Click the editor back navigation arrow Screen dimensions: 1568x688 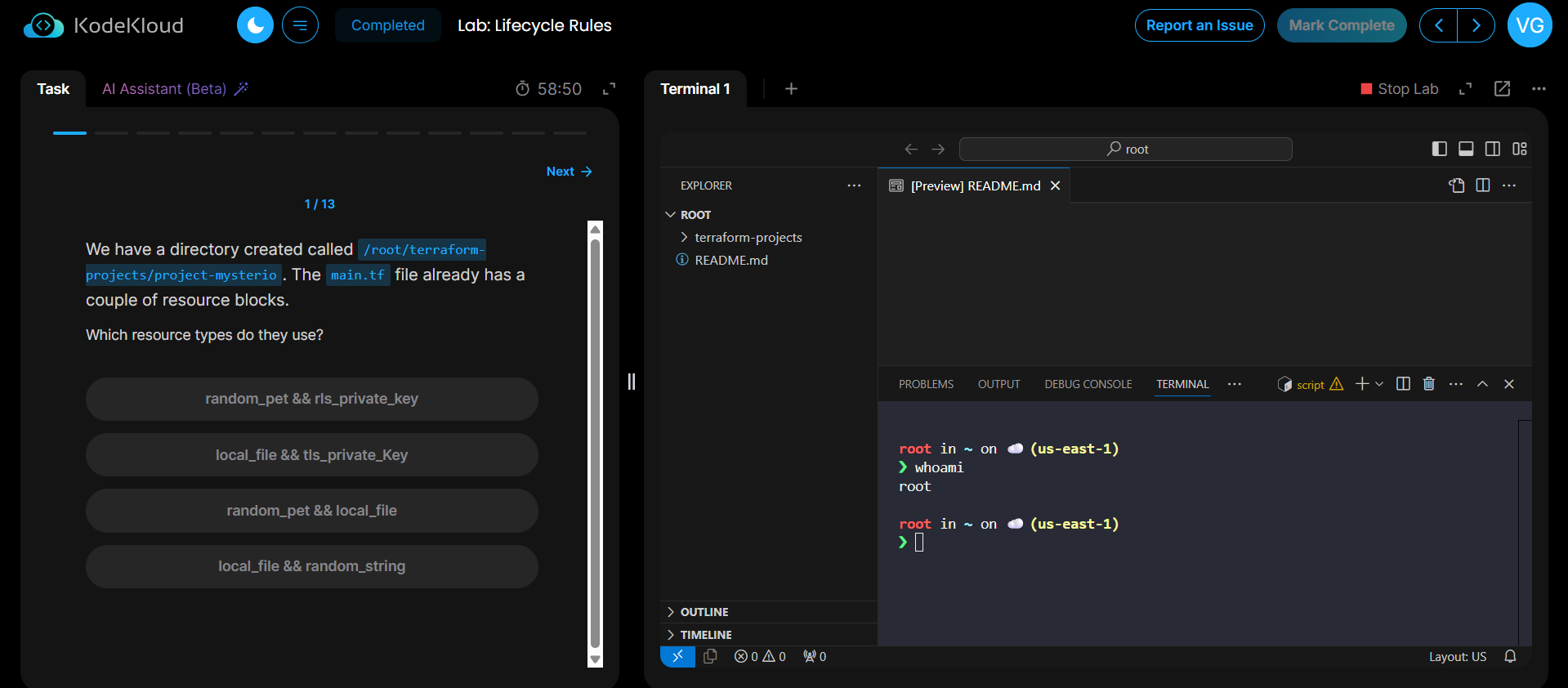(911, 149)
